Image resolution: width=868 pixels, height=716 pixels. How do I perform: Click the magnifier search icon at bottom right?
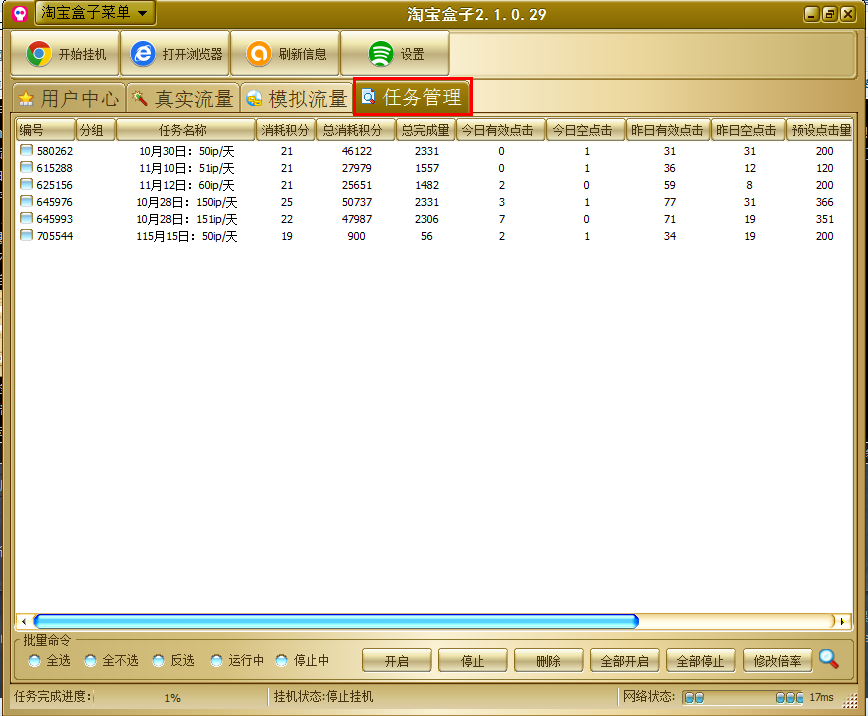[x=828, y=658]
